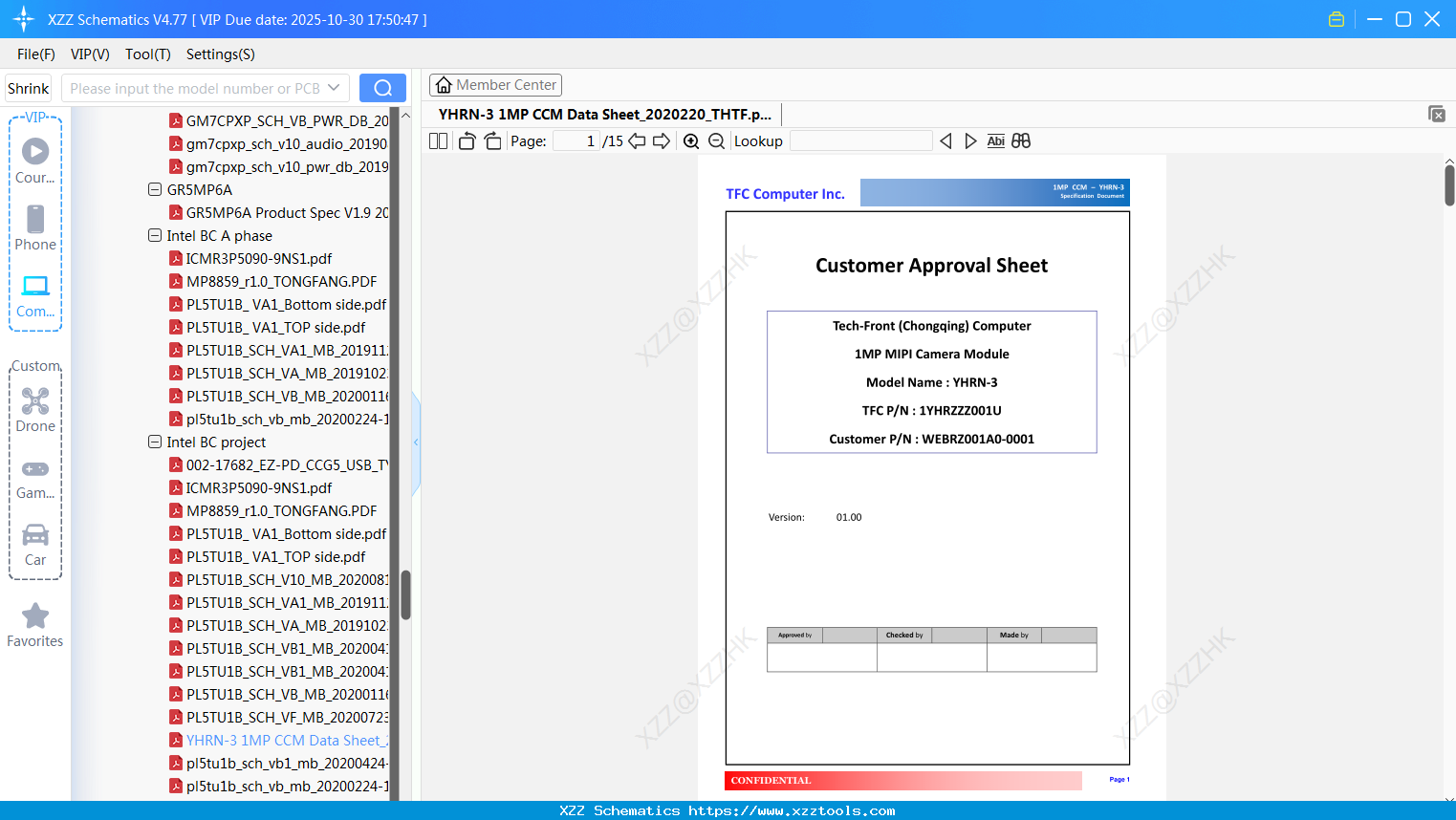Open the Car category
This screenshot has width=1456, height=820.
click(x=35, y=544)
